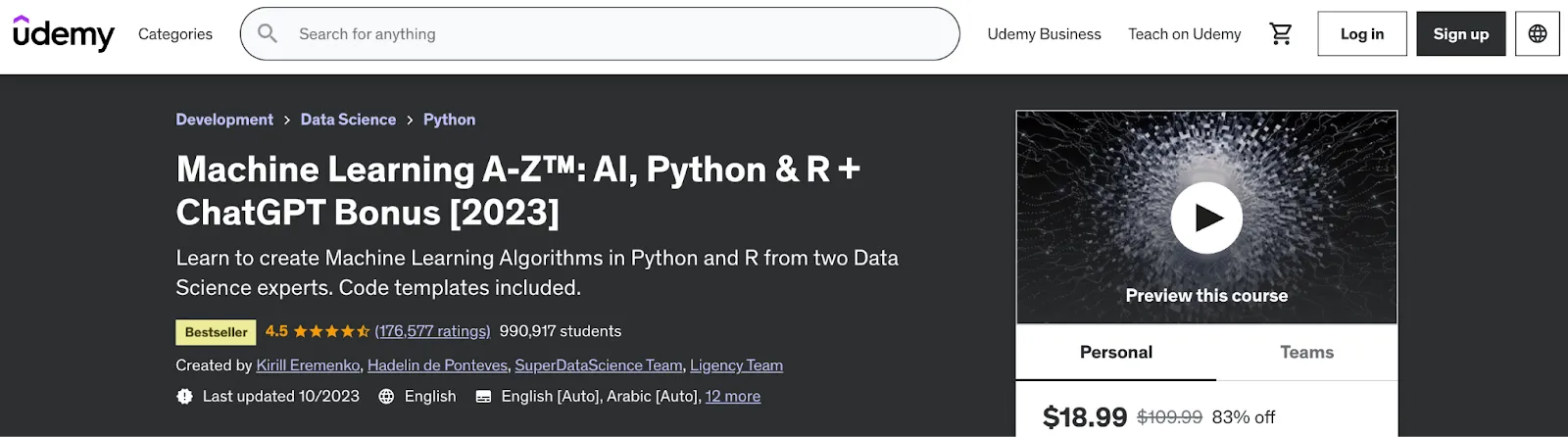
Task: Click the Log in button
Action: coord(1361,34)
